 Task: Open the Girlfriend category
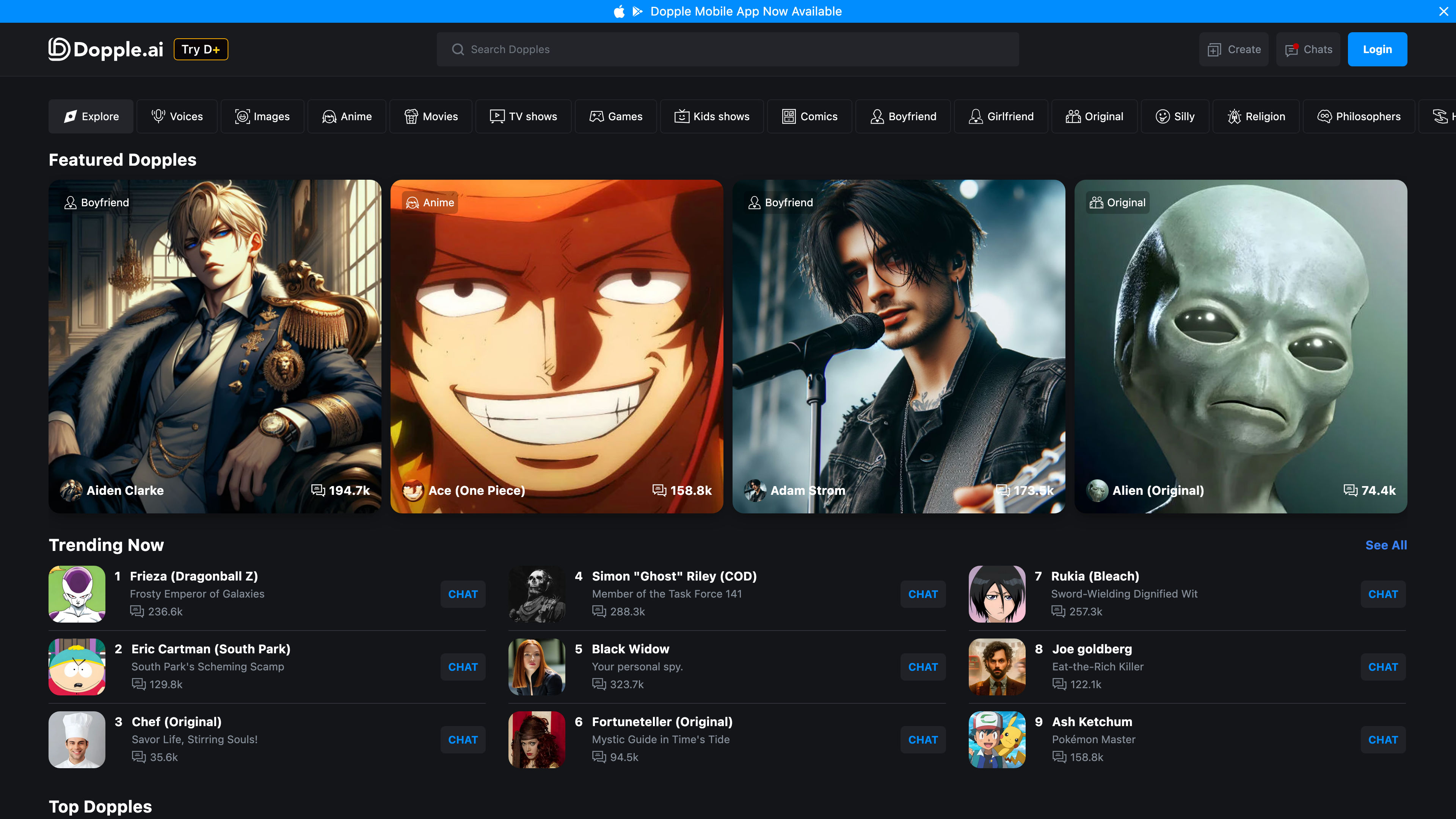click(1001, 116)
